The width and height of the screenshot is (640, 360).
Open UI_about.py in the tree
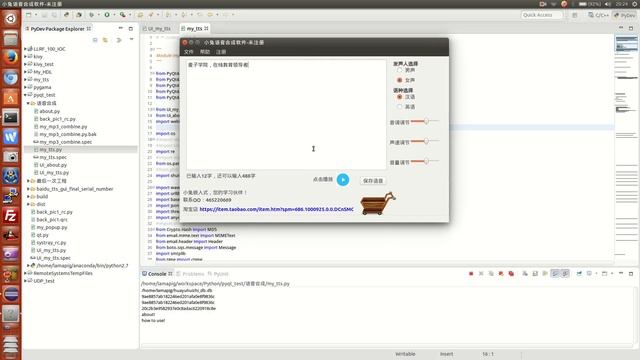(x=53, y=165)
